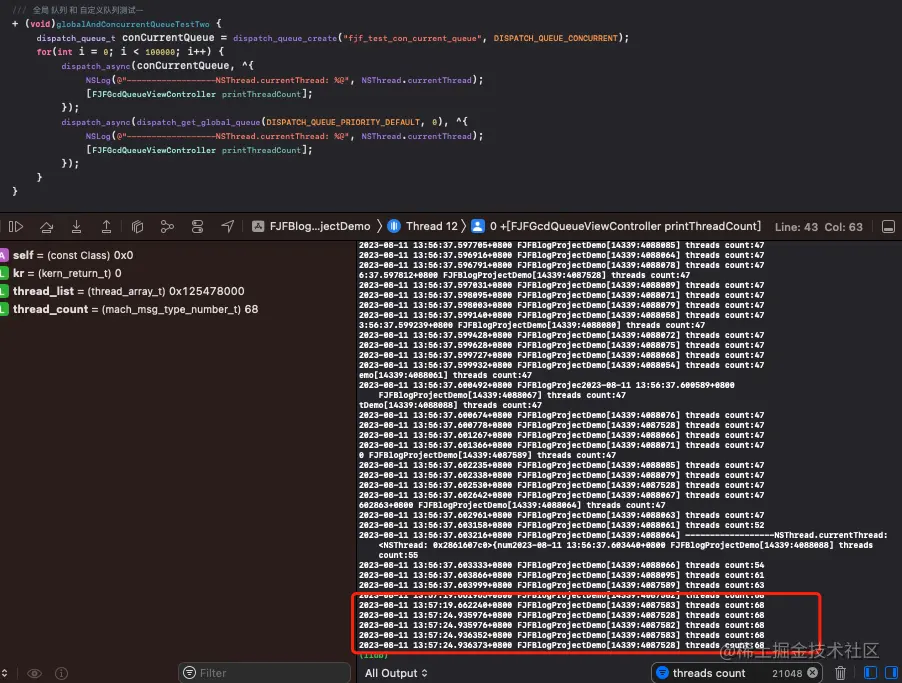
Task: Click console line with threads count:61
Action: [x=561, y=575]
